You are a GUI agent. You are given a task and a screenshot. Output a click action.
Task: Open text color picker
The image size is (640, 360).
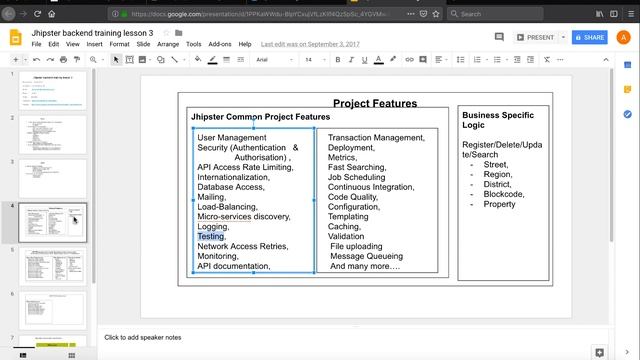point(378,60)
